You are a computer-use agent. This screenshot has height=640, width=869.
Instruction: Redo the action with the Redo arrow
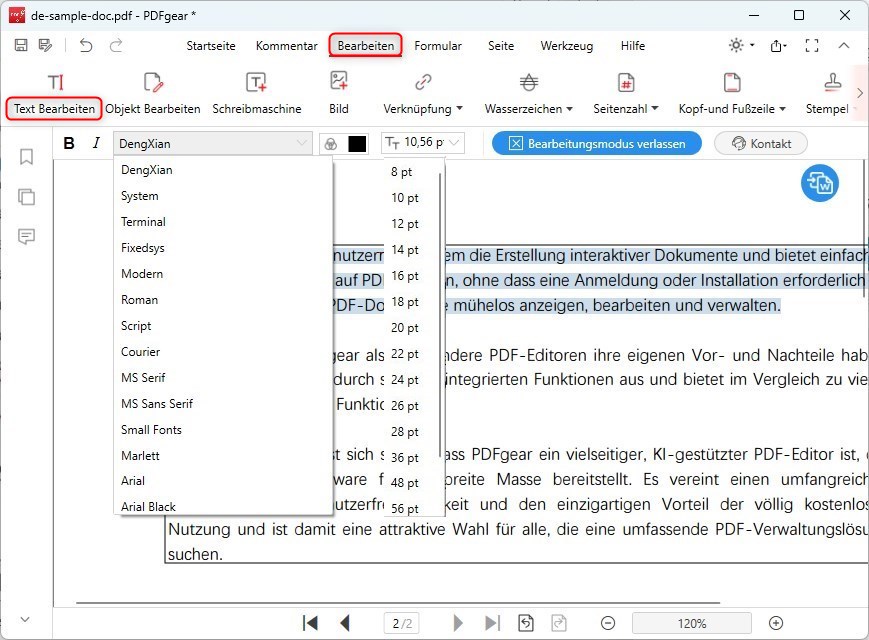(x=116, y=45)
